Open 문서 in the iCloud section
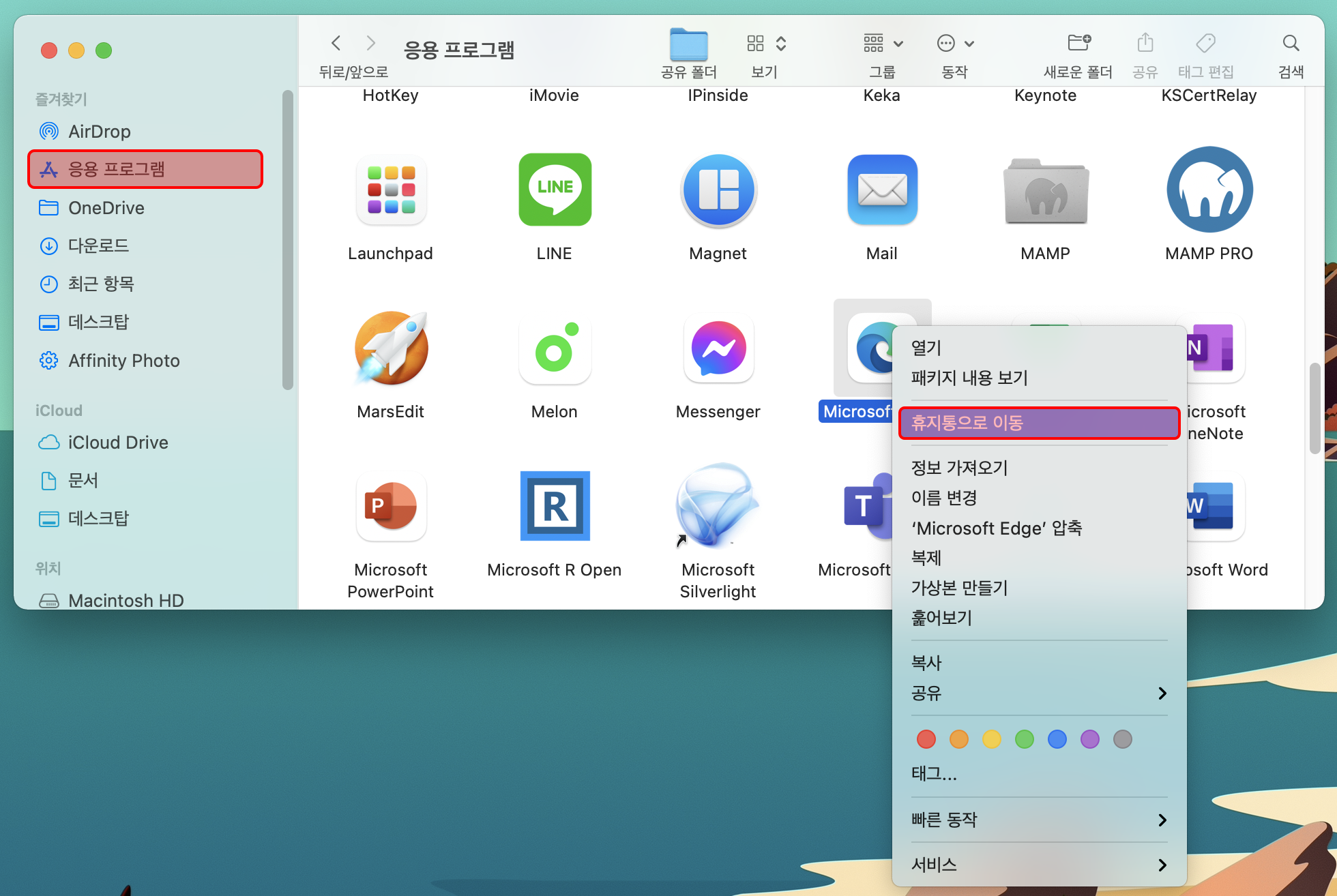 [x=145, y=480]
